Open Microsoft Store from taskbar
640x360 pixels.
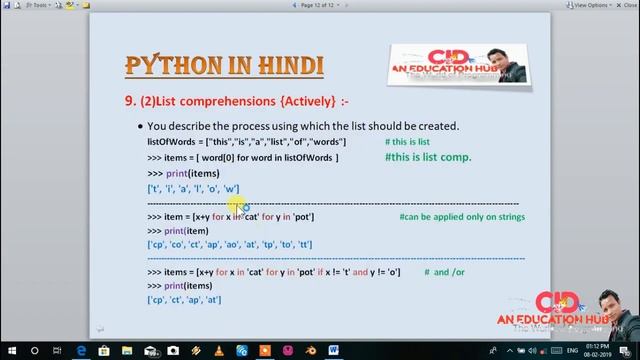point(104,351)
